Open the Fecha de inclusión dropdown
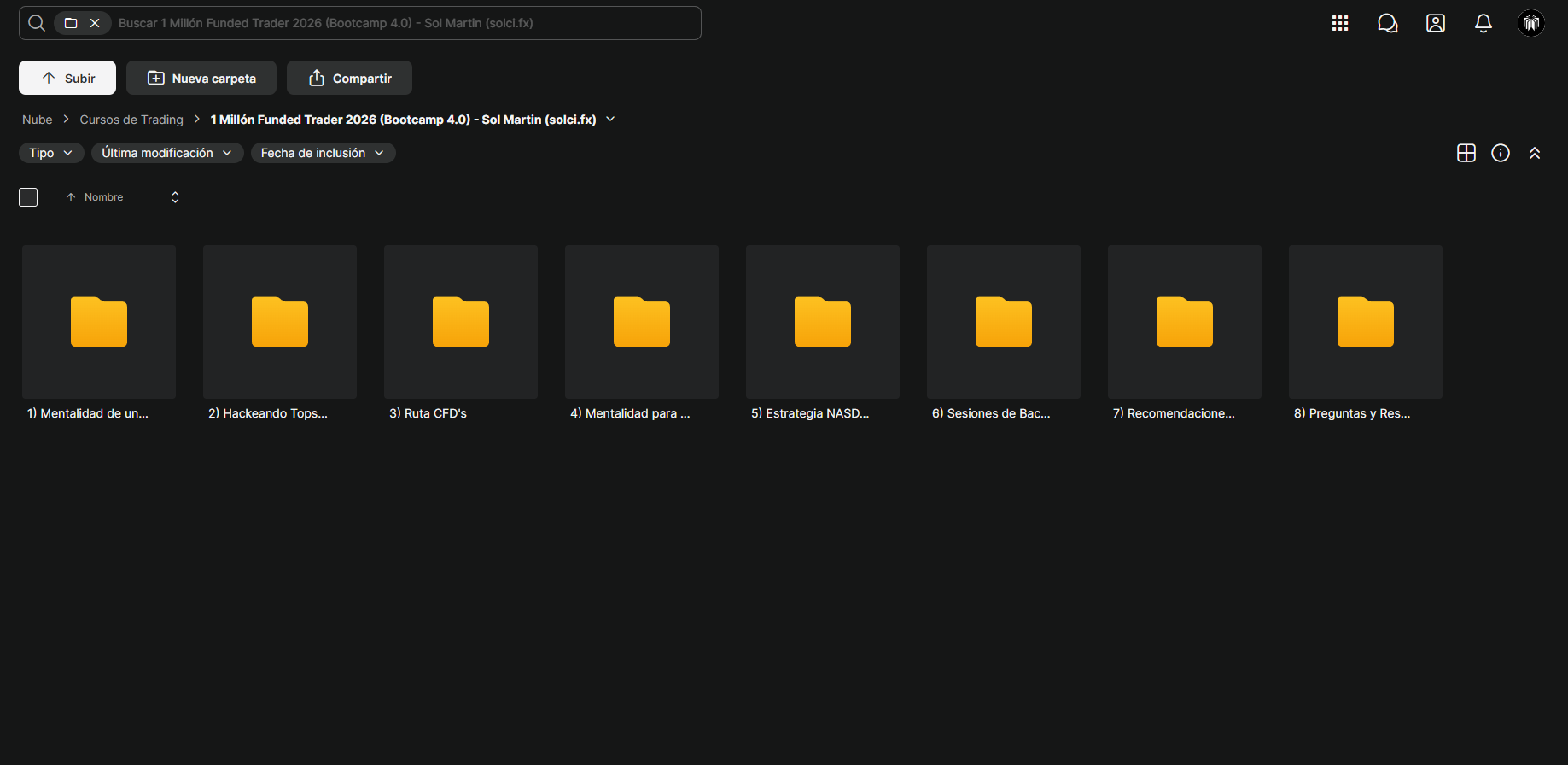 coord(323,153)
